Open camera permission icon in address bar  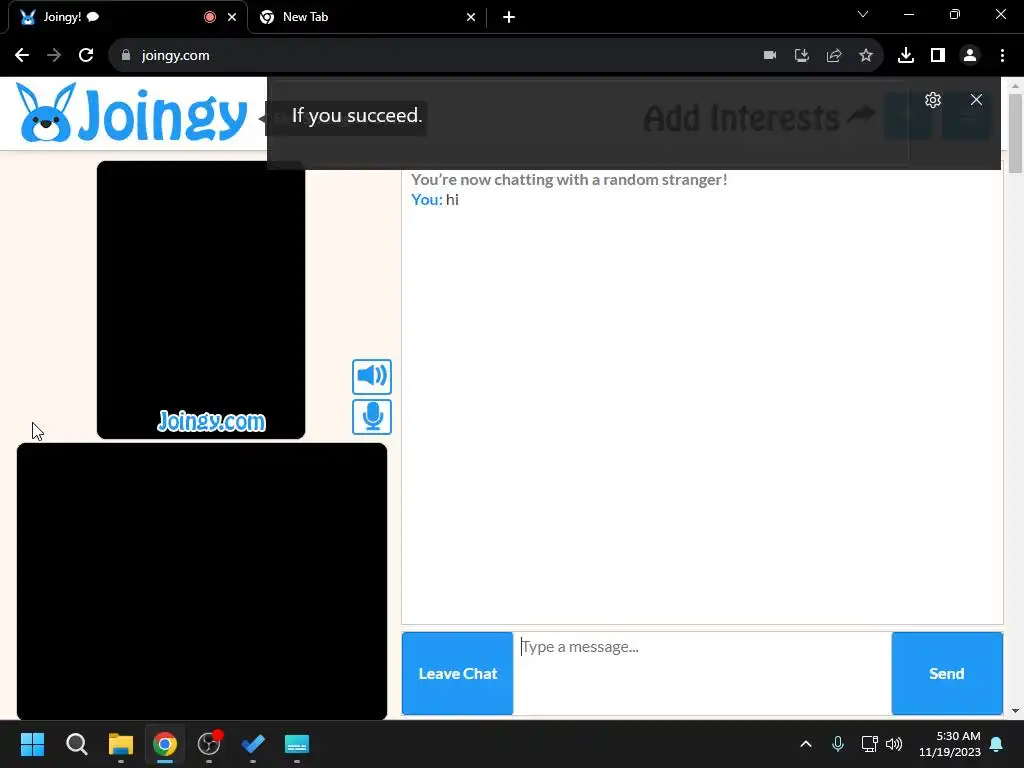pyautogui.click(x=770, y=56)
